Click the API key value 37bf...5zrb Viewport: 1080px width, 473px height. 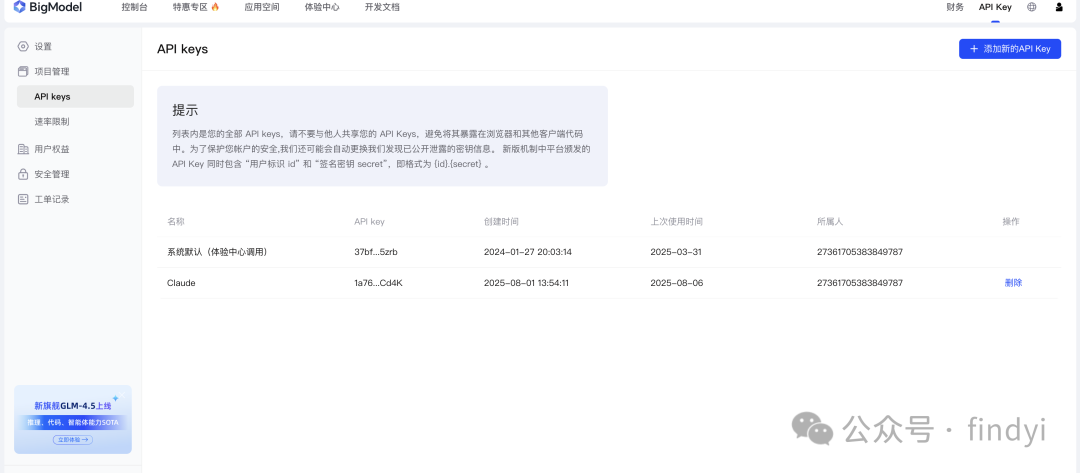click(x=376, y=252)
